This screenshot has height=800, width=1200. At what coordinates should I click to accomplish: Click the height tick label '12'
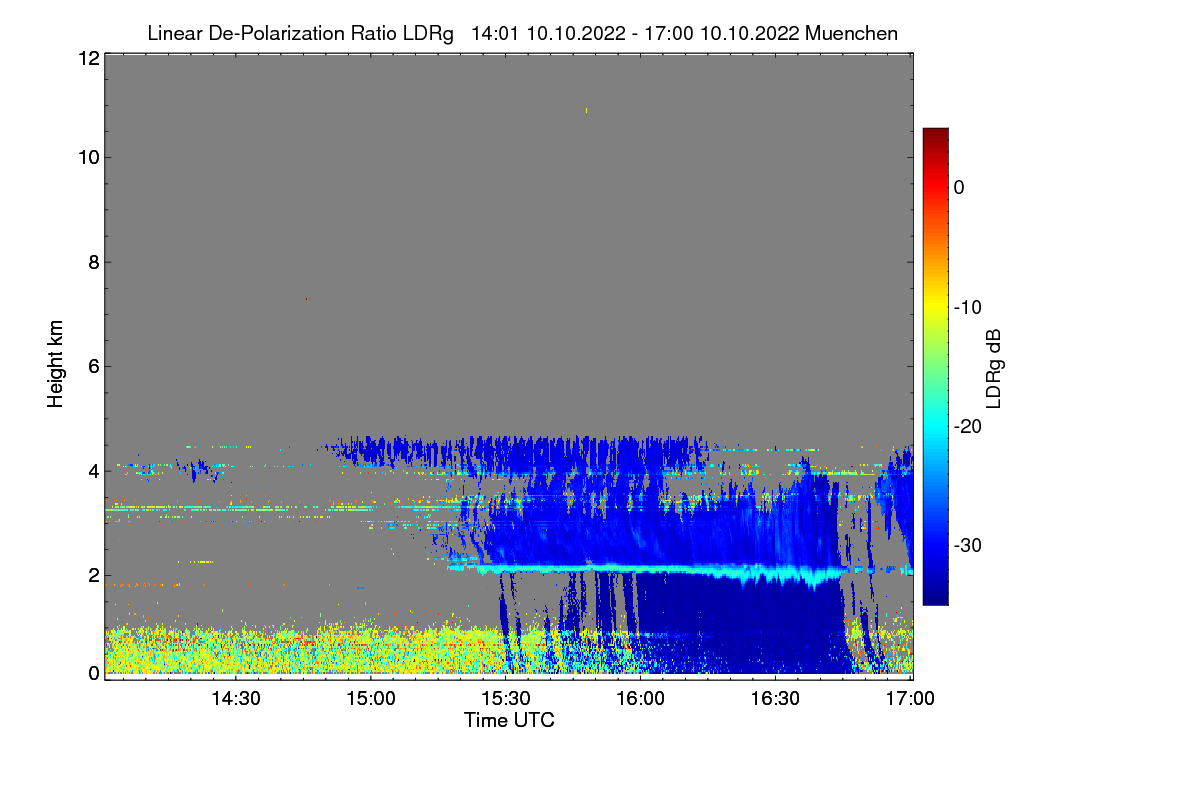pos(87,58)
